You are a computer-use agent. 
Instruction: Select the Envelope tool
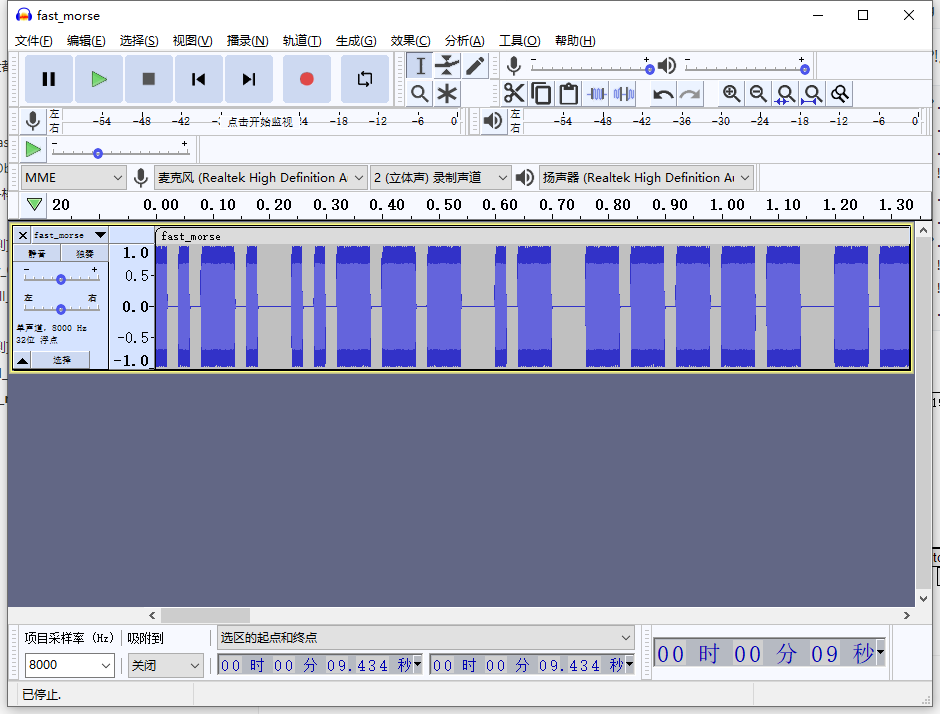447,66
